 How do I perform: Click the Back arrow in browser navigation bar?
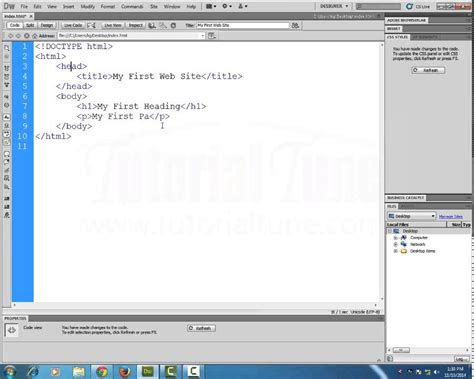[10, 36]
